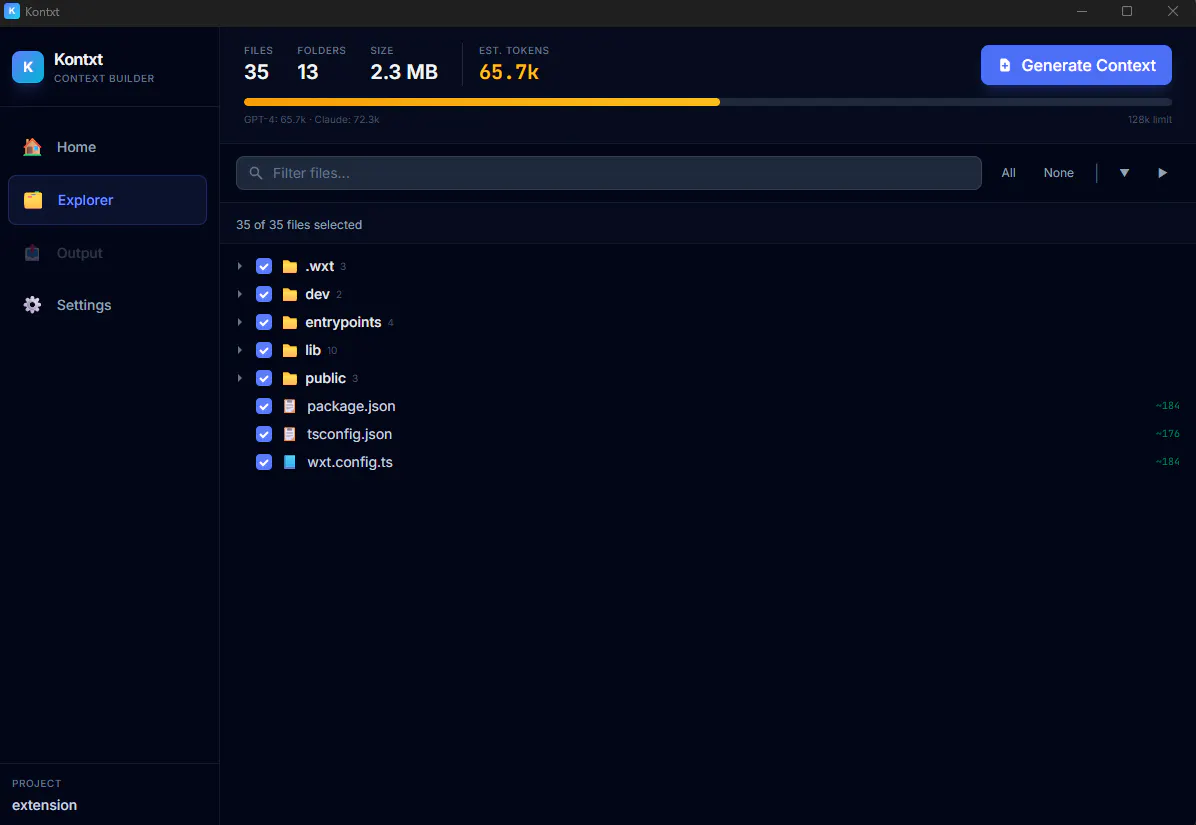This screenshot has height=825, width=1196.
Task: Click the '128k limit' label
Action: tap(1150, 120)
